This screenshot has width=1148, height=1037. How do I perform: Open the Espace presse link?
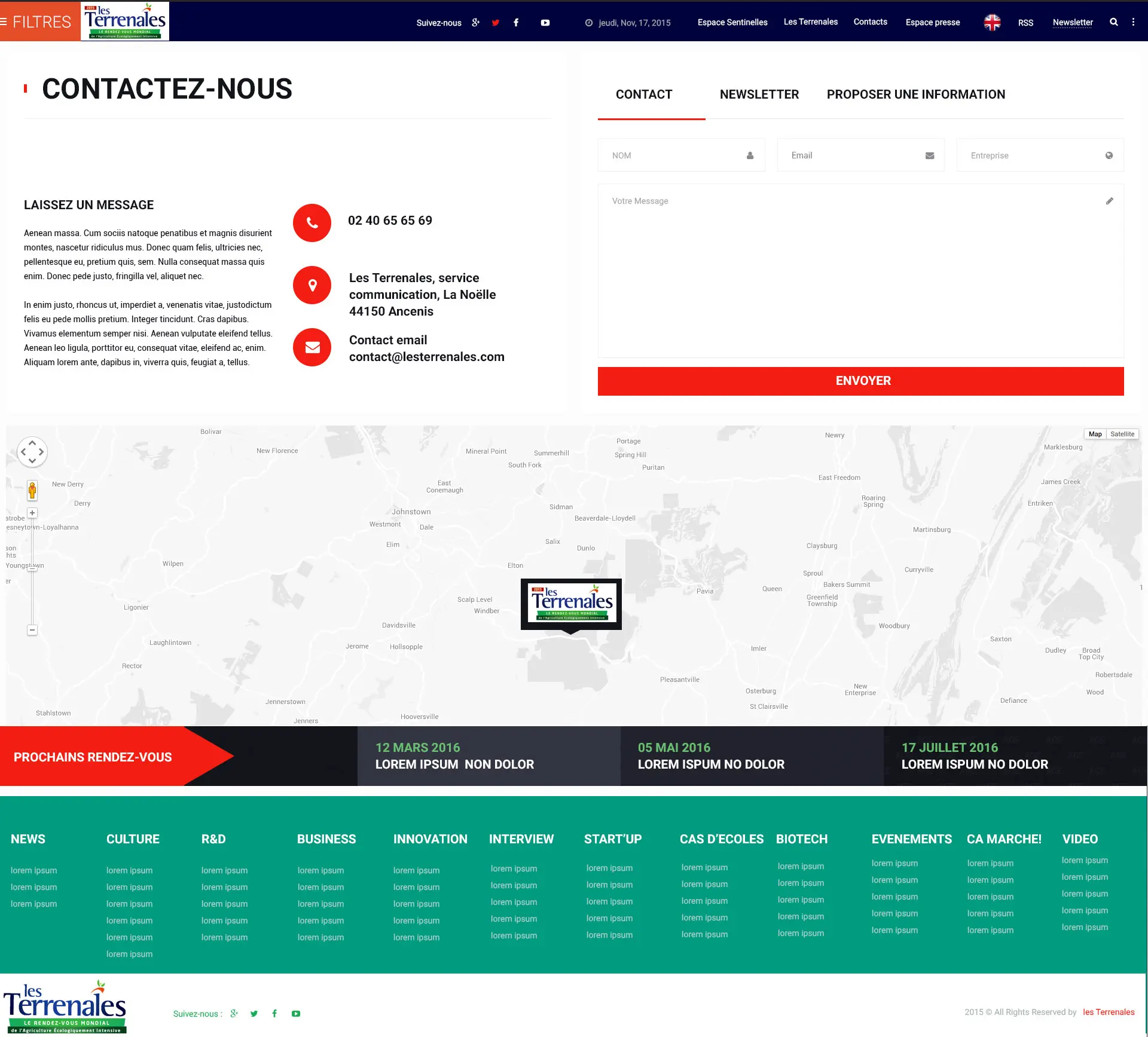[932, 22]
